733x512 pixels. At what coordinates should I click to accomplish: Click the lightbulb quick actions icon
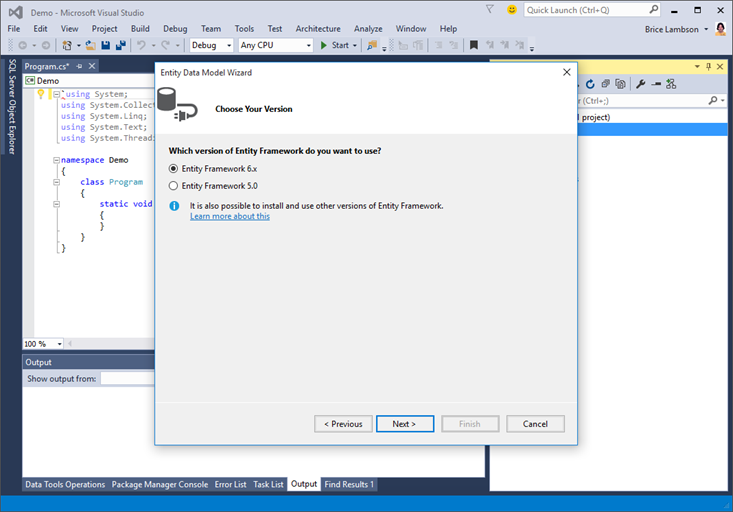(x=41, y=94)
